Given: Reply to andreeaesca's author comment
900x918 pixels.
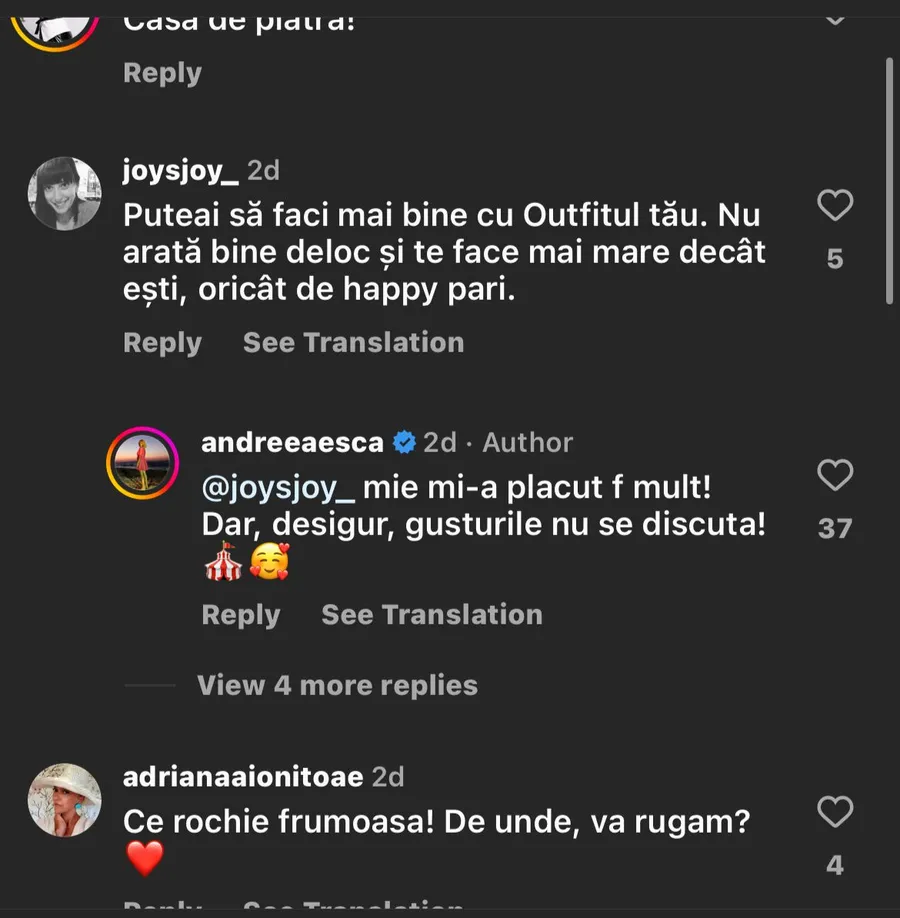Looking at the screenshot, I should (x=240, y=614).
